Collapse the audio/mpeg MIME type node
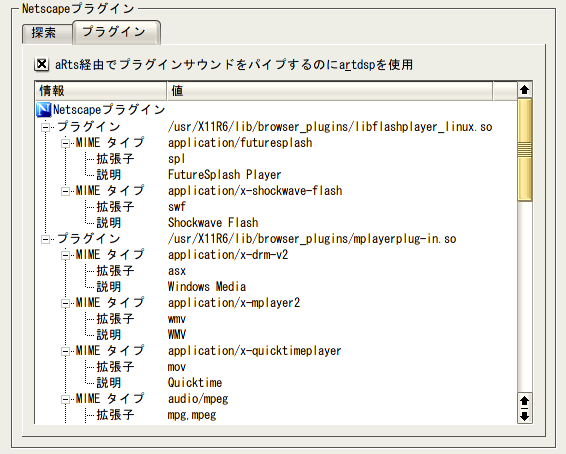 (65, 399)
